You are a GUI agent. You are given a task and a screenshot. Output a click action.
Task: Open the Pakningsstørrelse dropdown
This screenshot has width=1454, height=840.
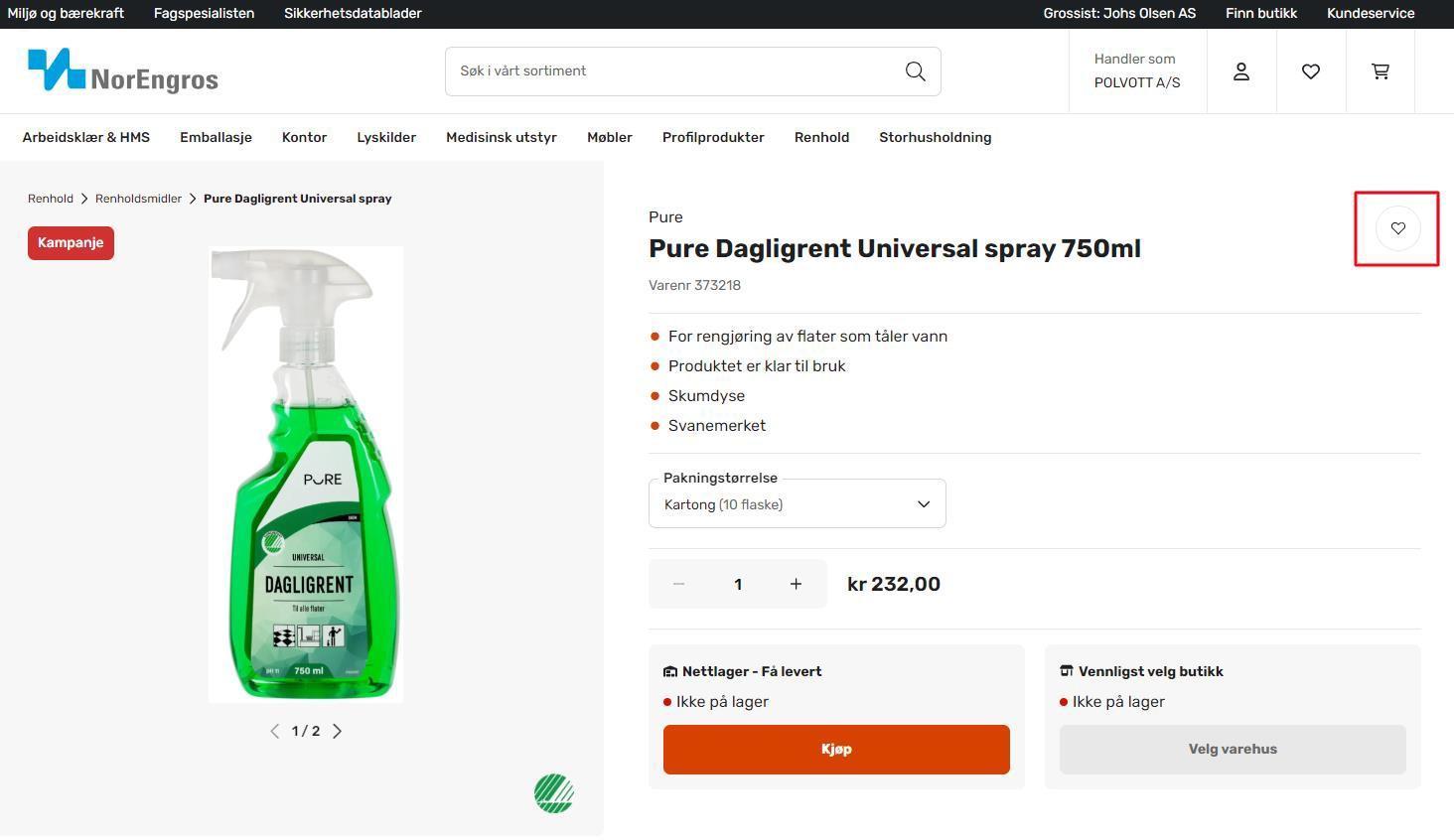pyautogui.click(x=797, y=504)
